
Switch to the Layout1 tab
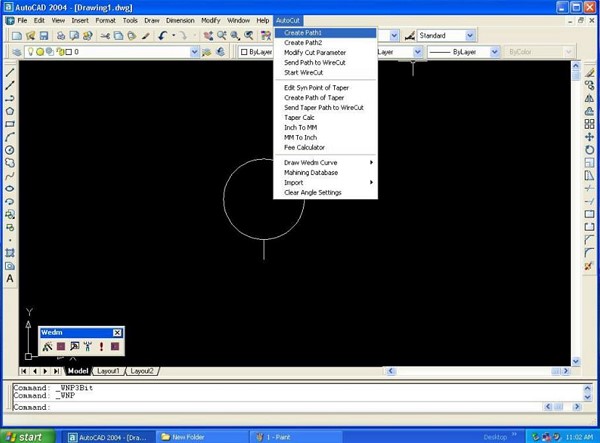pyautogui.click(x=108, y=371)
